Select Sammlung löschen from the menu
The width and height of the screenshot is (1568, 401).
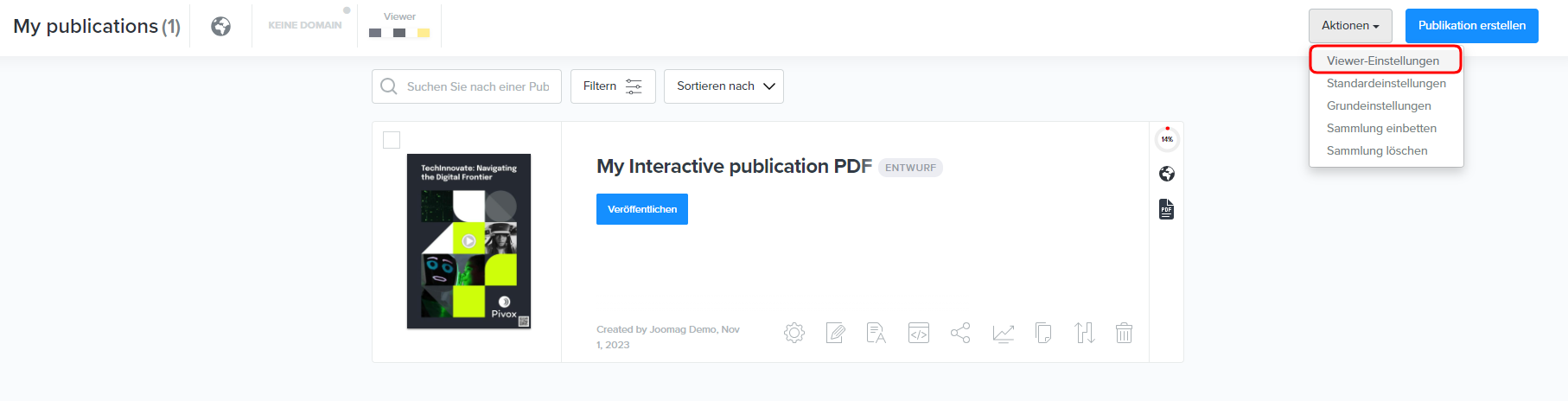pyautogui.click(x=1377, y=150)
